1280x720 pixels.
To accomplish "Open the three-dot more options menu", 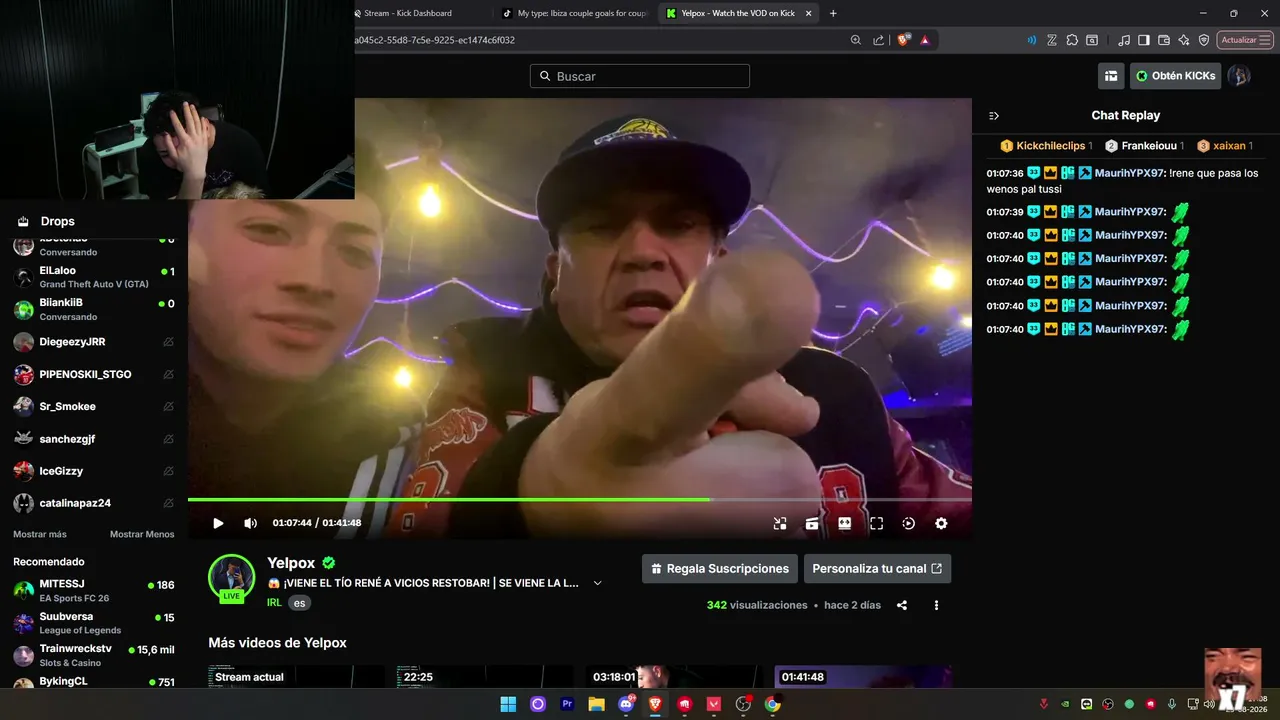I will pos(936,605).
